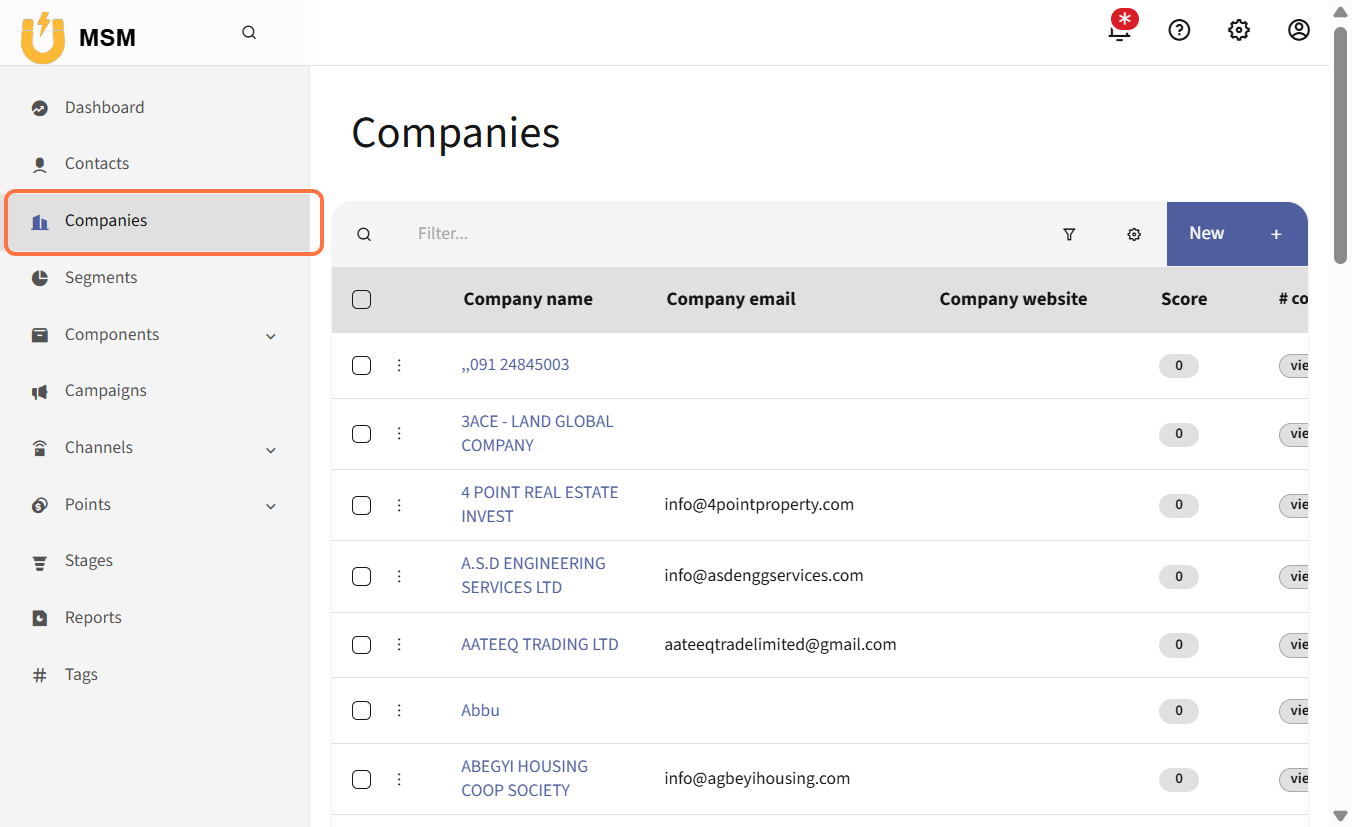Open the Segments page
Image resolution: width=1352 pixels, height=827 pixels.
(x=101, y=277)
